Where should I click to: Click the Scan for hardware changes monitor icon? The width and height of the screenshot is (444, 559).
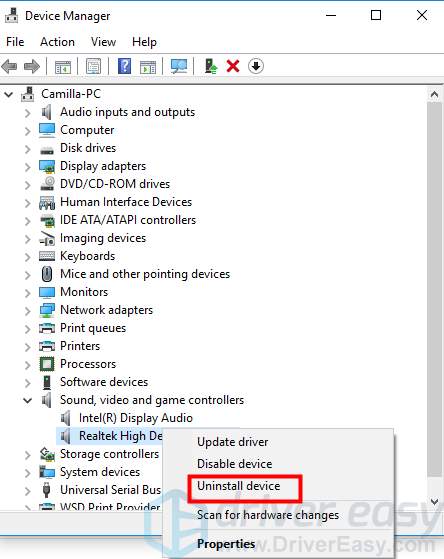pyautogui.click(x=179, y=66)
